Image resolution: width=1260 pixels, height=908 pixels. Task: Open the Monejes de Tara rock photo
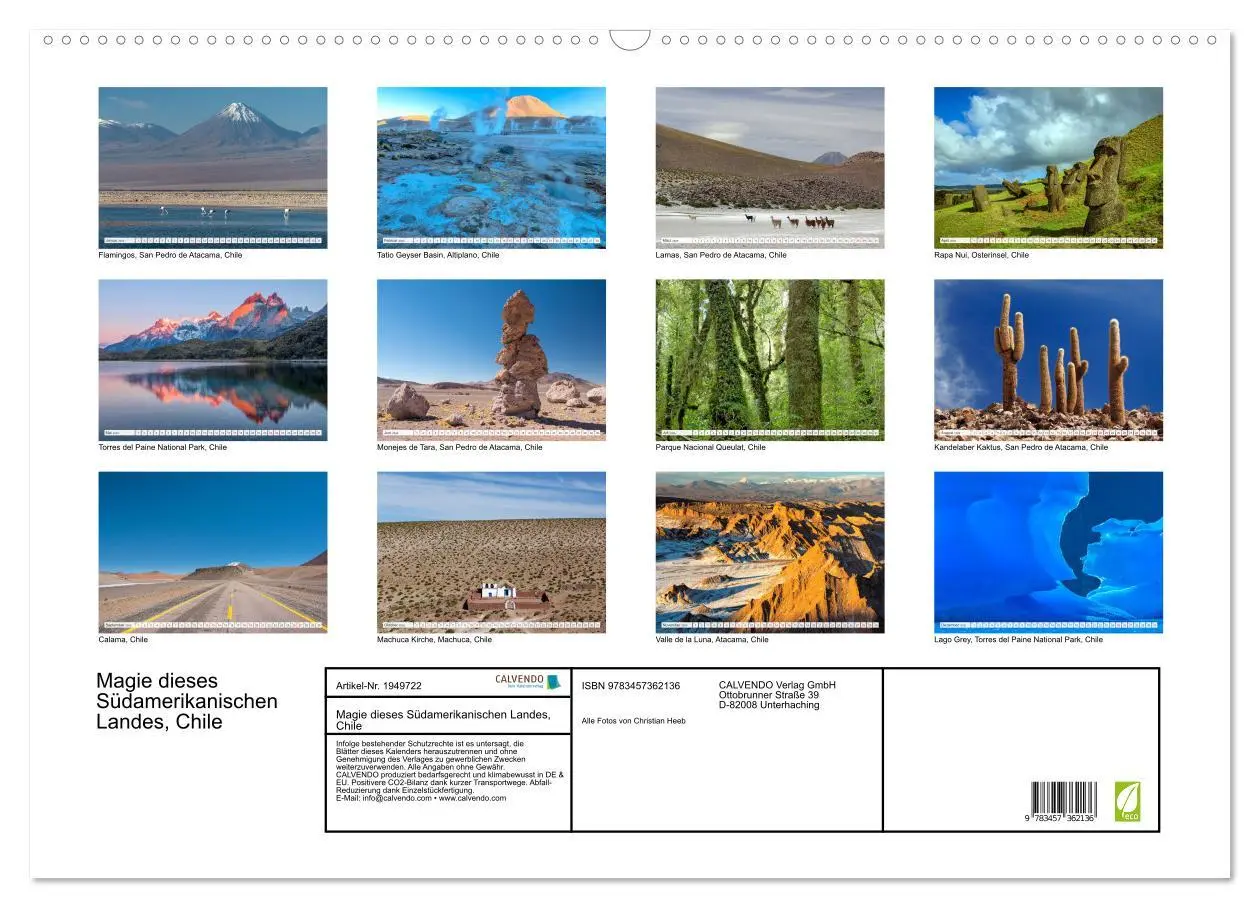point(492,358)
